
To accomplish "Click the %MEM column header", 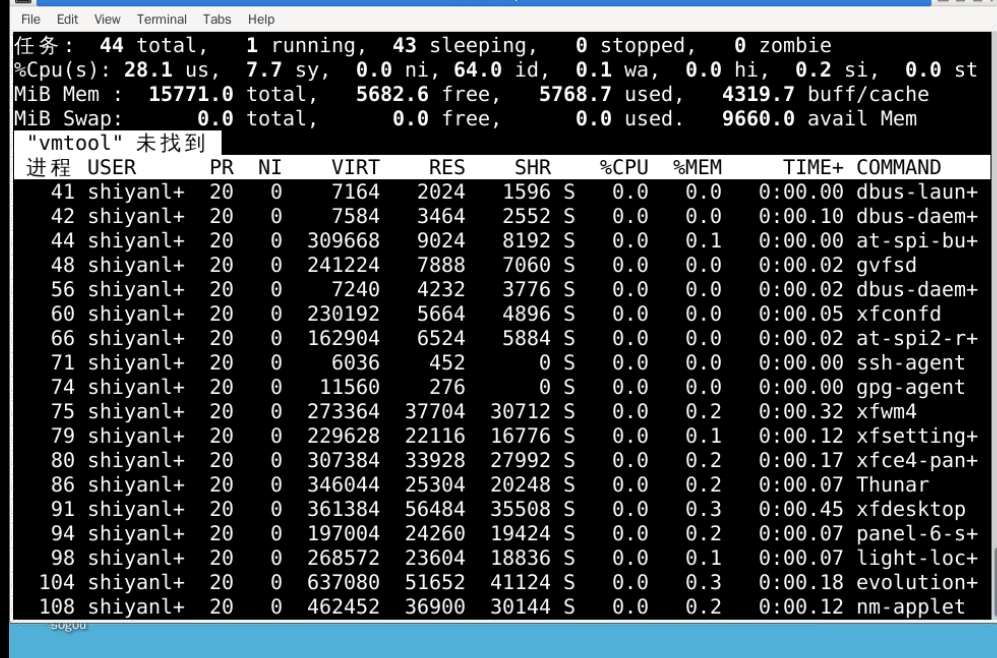I will pyautogui.click(x=697, y=167).
